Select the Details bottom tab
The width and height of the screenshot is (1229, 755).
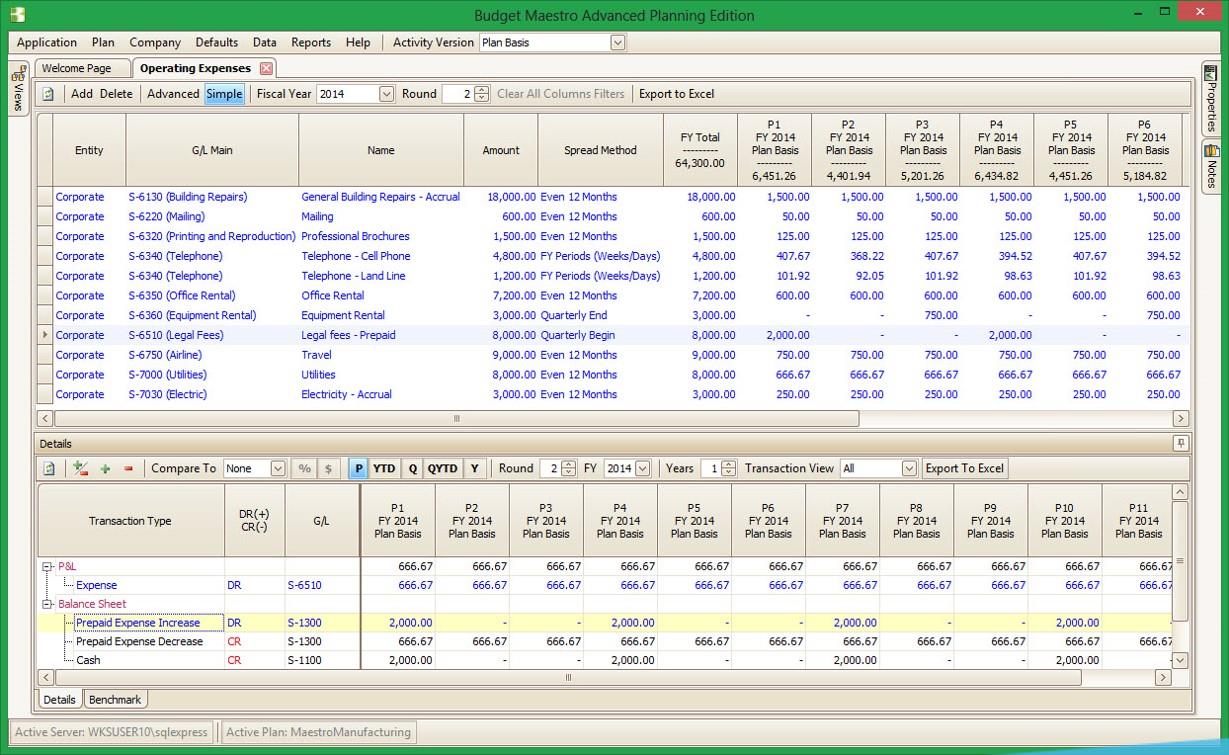click(x=59, y=700)
